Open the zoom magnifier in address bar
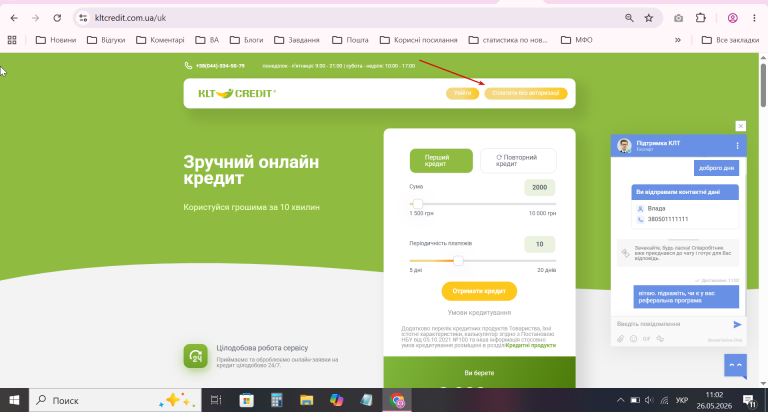Screen dimensions: 768x412 tap(629, 18)
